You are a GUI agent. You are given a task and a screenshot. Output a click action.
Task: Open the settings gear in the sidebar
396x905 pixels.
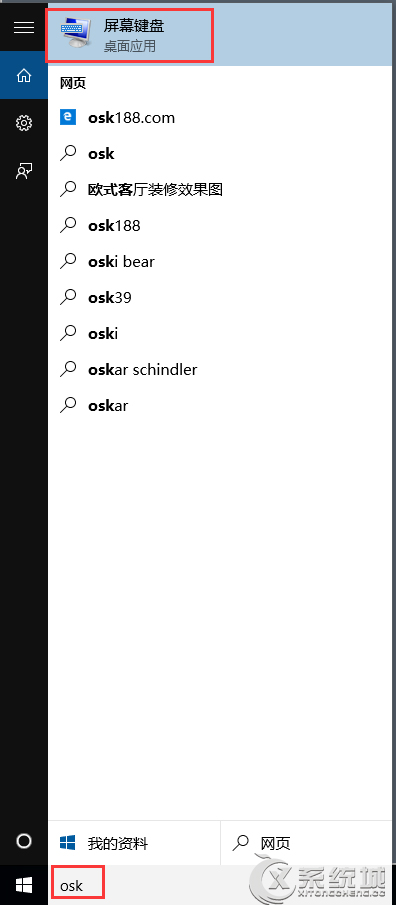(x=24, y=123)
